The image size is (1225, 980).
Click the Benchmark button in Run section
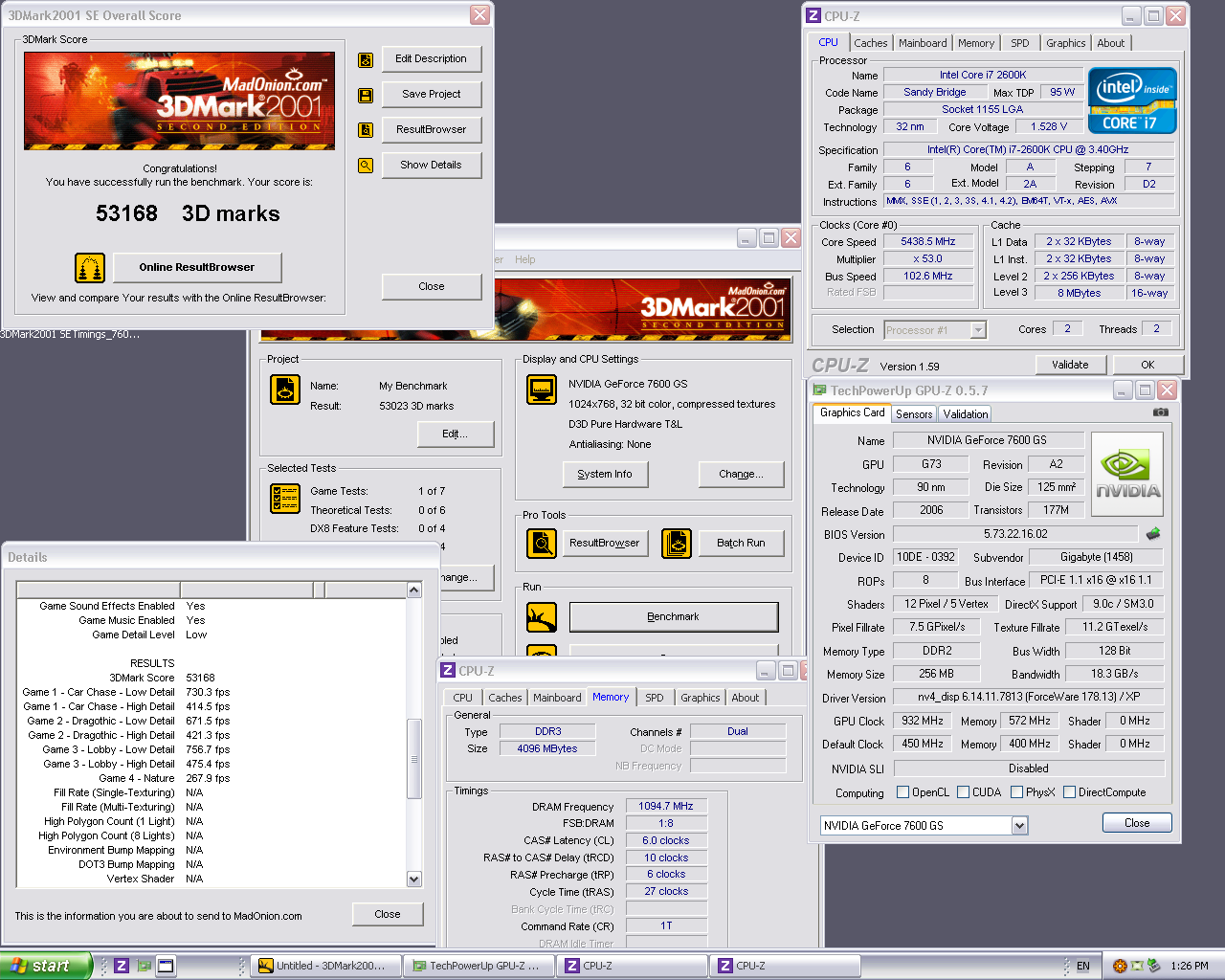(x=674, y=617)
